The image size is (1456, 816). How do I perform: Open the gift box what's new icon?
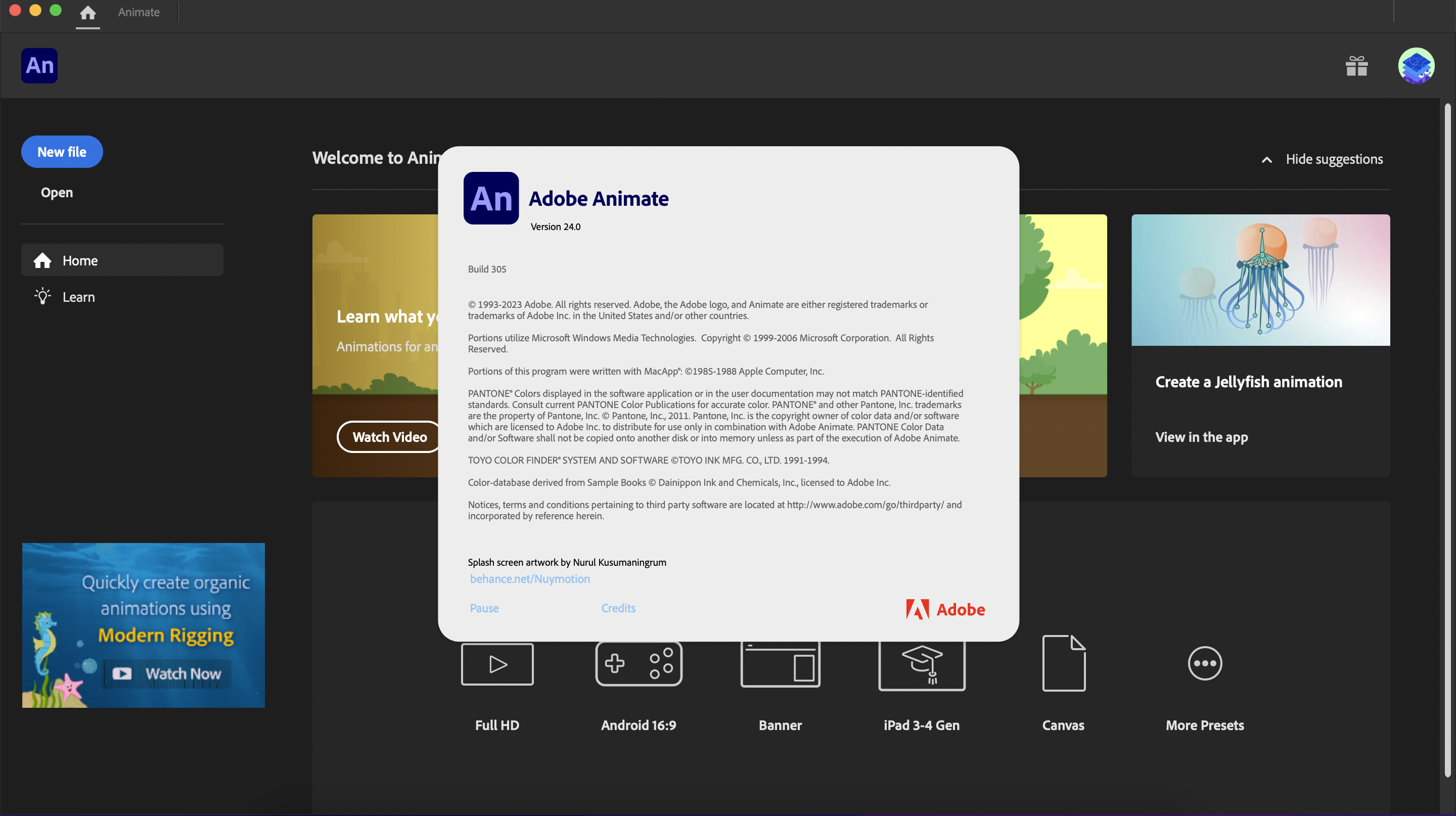click(x=1356, y=66)
